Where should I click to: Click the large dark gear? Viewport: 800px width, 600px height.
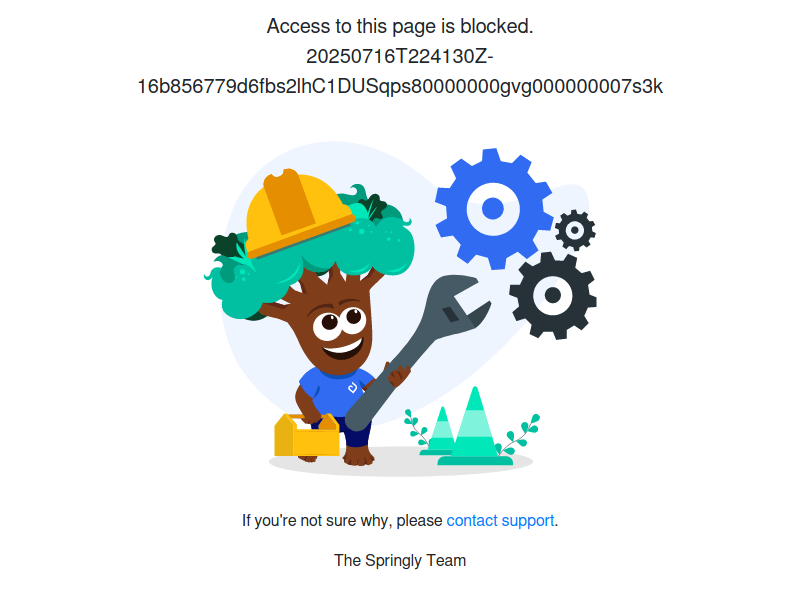pyautogui.click(x=553, y=295)
